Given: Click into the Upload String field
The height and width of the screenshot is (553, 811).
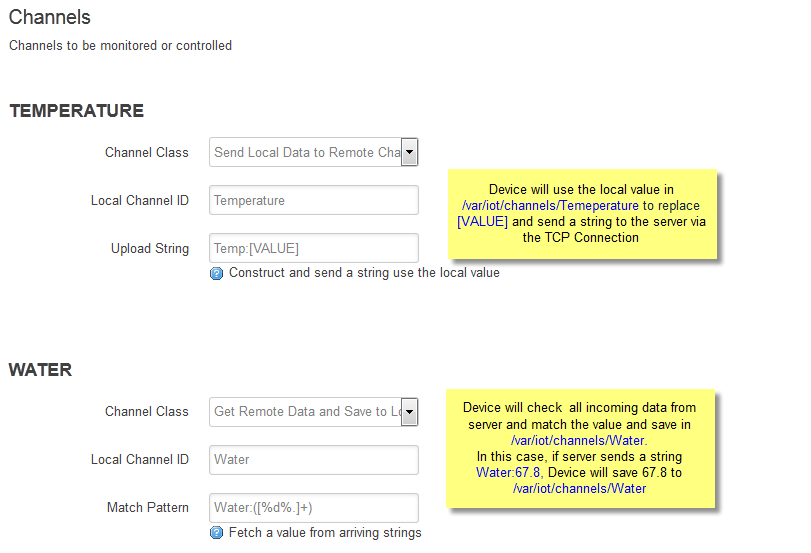Looking at the screenshot, I should coord(313,248).
